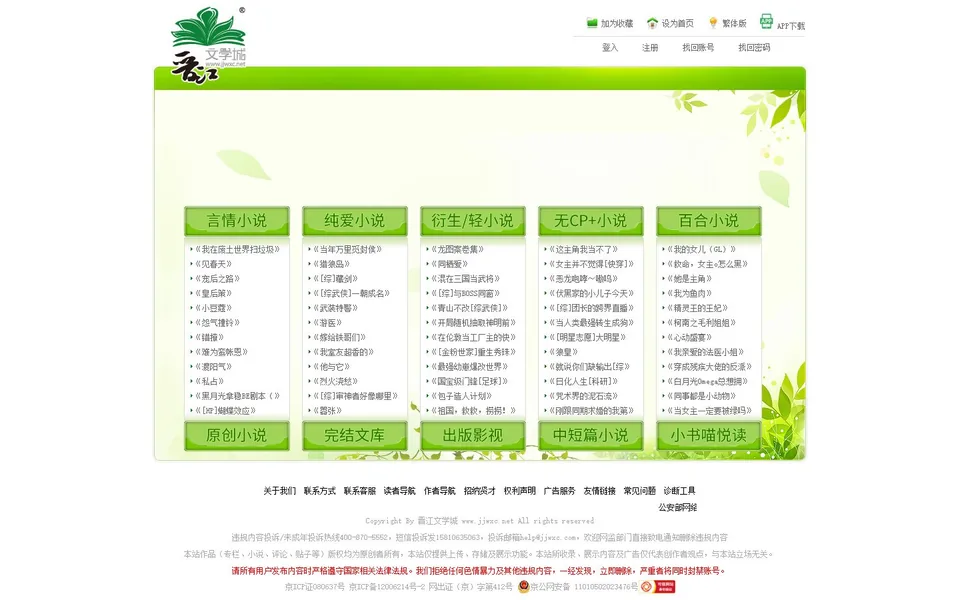Open novel 《他与它》
This screenshot has height=600, width=960.
click(x=331, y=367)
